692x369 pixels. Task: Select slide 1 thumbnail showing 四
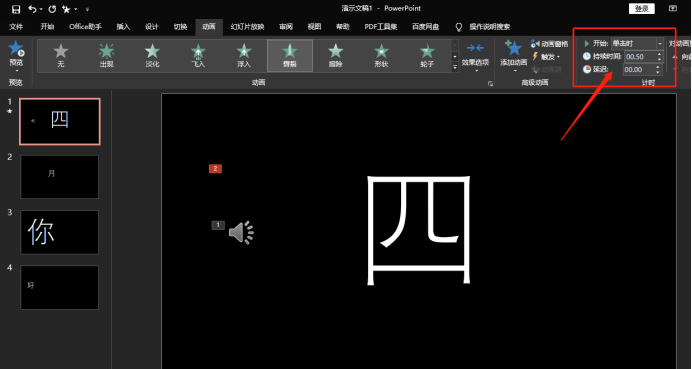click(x=60, y=121)
